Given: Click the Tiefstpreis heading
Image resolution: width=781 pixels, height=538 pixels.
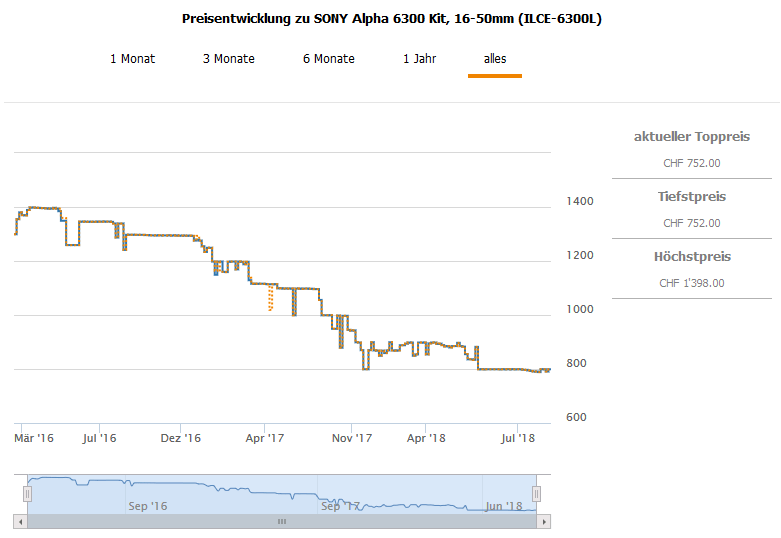Looking at the screenshot, I should pyautogui.click(x=692, y=197).
